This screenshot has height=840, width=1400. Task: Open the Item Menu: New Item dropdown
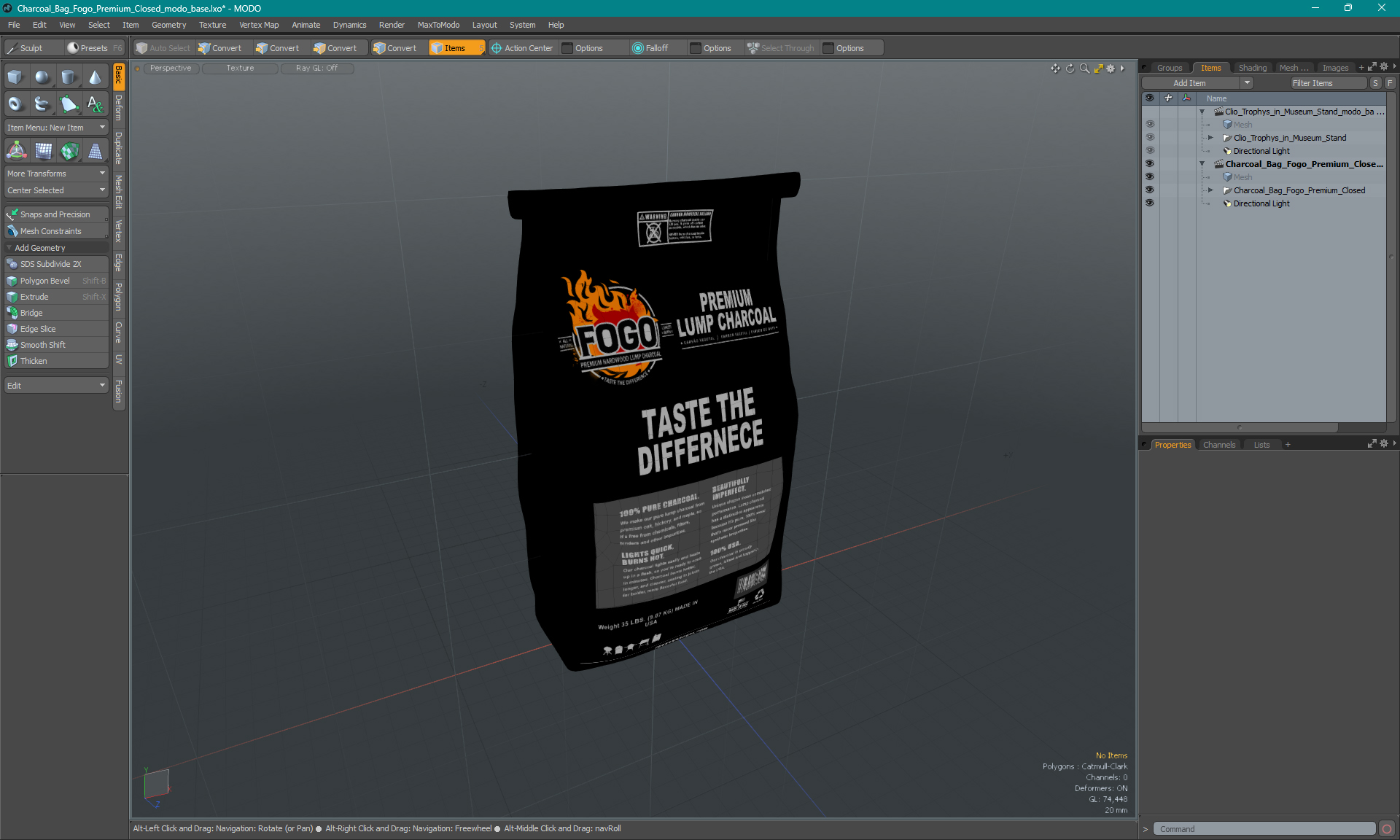[56, 128]
